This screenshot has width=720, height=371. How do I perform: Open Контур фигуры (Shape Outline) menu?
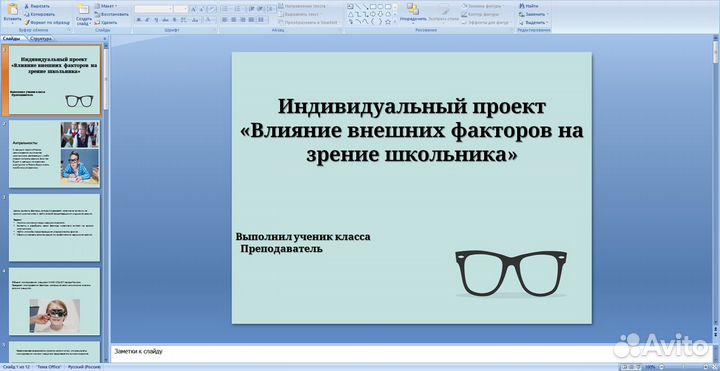click(481, 14)
